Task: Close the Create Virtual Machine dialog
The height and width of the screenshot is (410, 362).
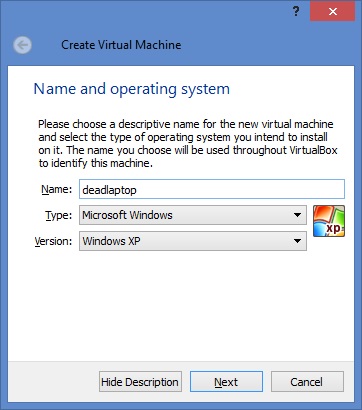Action: [332, 11]
